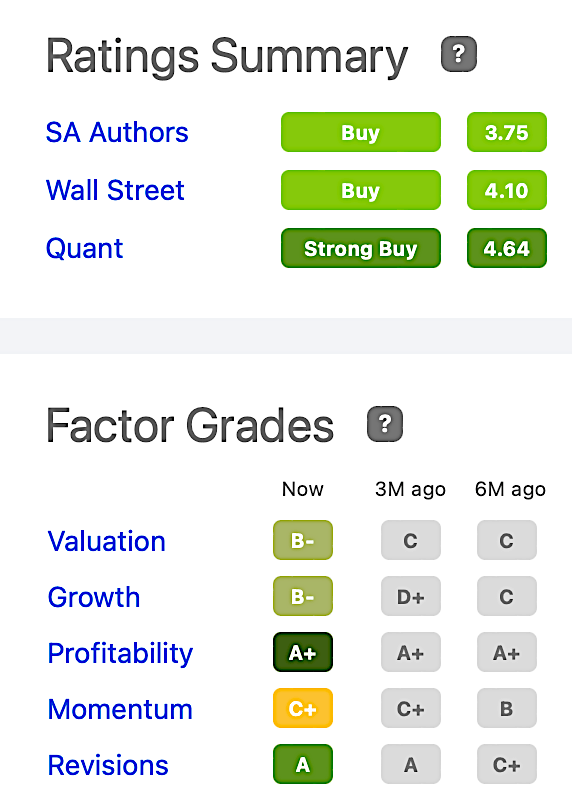The image size is (572, 802).
Task: Click the current Profitability A+ grade badge
Action: pyautogui.click(x=303, y=652)
